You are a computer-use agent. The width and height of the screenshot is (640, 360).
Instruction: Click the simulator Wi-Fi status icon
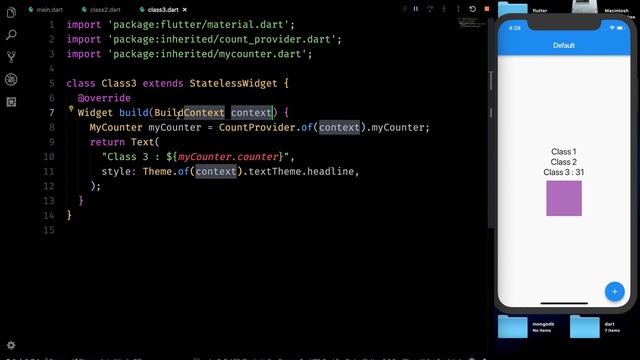[611, 28]
